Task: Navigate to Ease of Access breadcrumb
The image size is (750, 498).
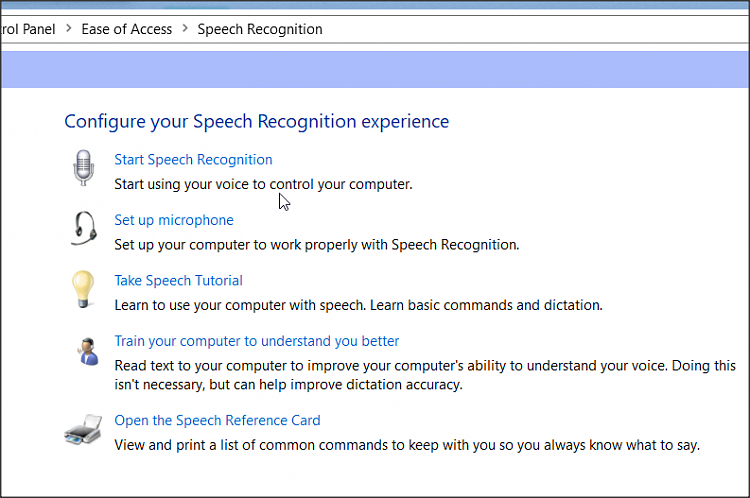Action: 127,29
